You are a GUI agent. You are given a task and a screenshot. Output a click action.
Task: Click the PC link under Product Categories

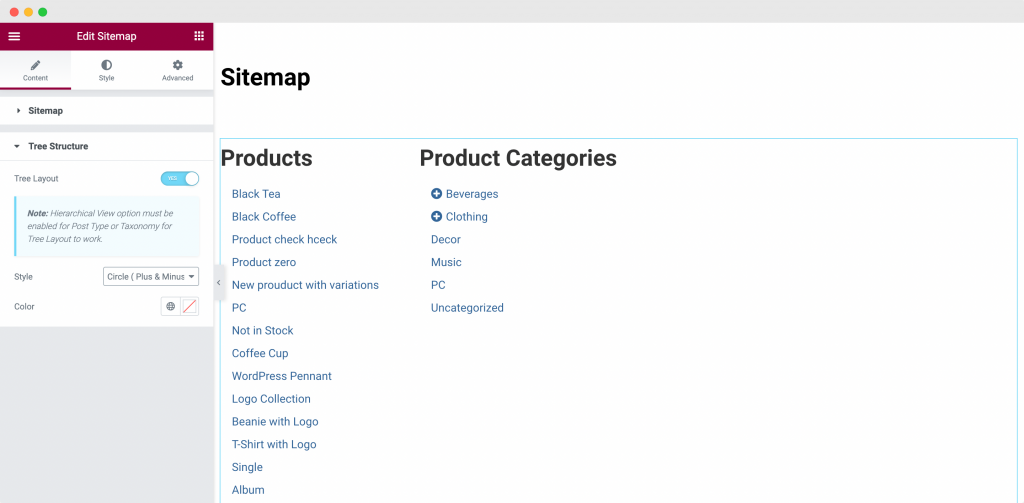click(438, 285)
